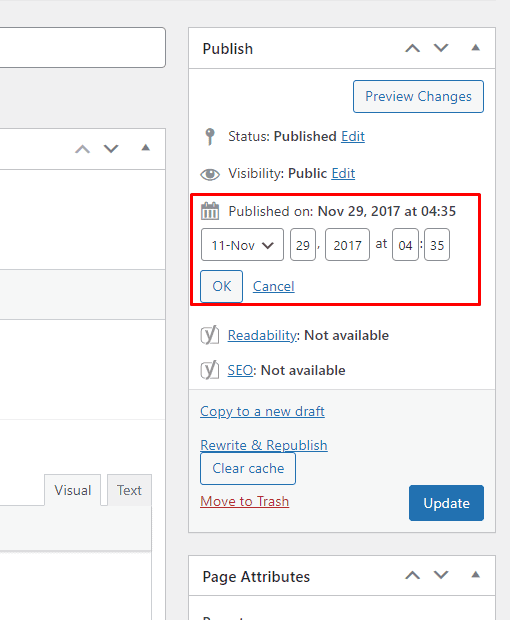Collapse the Publish panel triangle toggle
This screenshot has height=620, width=510.
pos(476,48)
